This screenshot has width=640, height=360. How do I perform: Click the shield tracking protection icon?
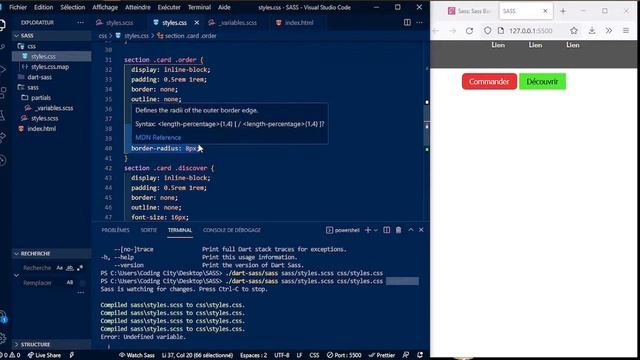coord(487,31)
